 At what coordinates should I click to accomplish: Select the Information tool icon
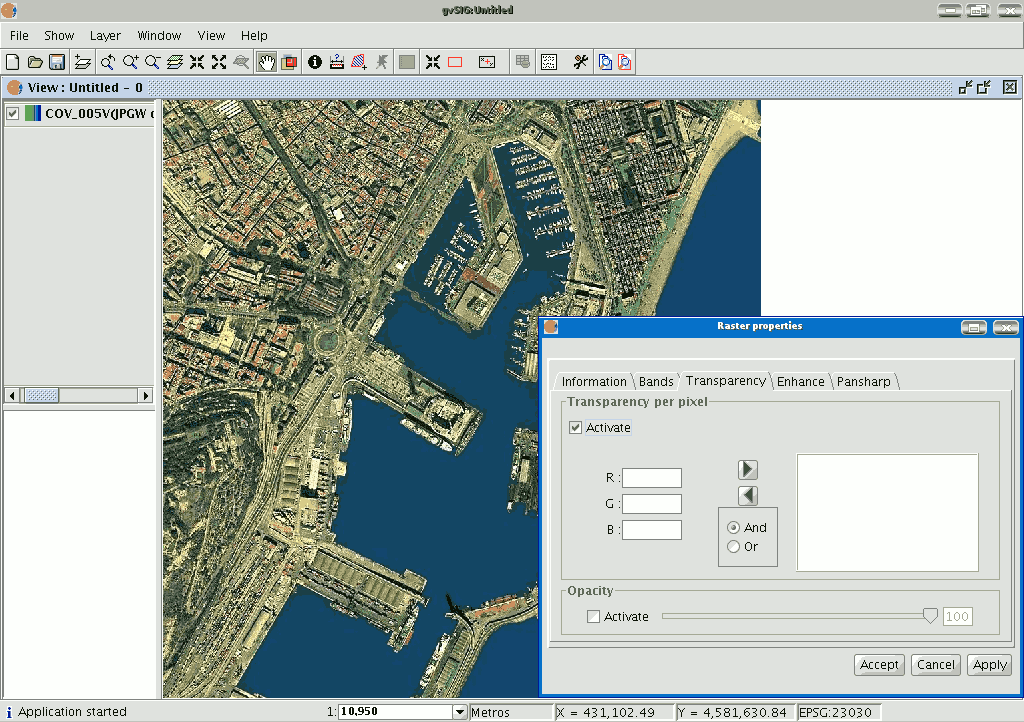315,62
